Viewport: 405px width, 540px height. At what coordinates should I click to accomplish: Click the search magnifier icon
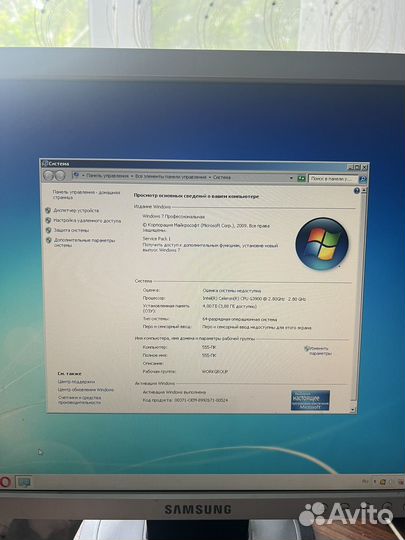pyautogui.click(x=363, y=179)
